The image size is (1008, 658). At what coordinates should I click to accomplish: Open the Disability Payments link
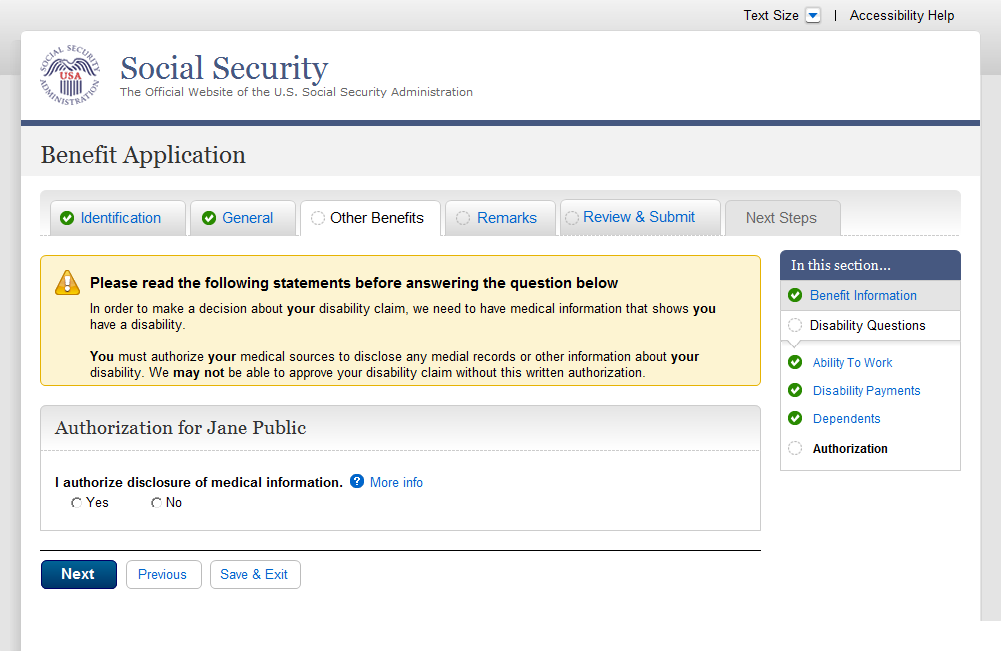(x=866, y=390)
